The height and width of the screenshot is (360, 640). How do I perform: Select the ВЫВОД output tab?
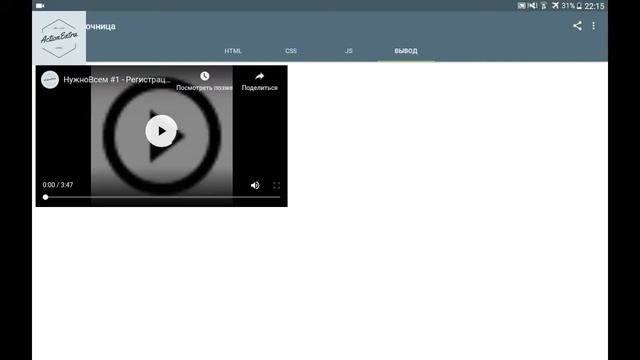(406, 51)
